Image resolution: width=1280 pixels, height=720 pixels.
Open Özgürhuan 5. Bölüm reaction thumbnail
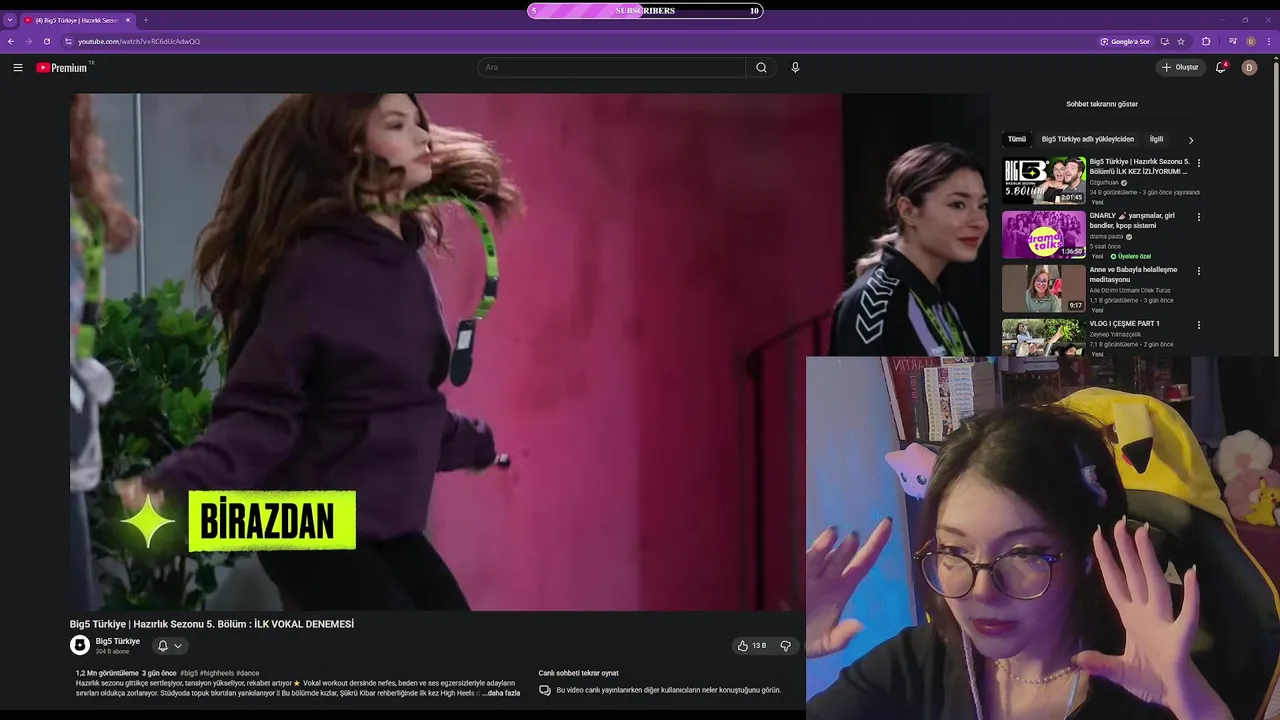pos(1043,180)
